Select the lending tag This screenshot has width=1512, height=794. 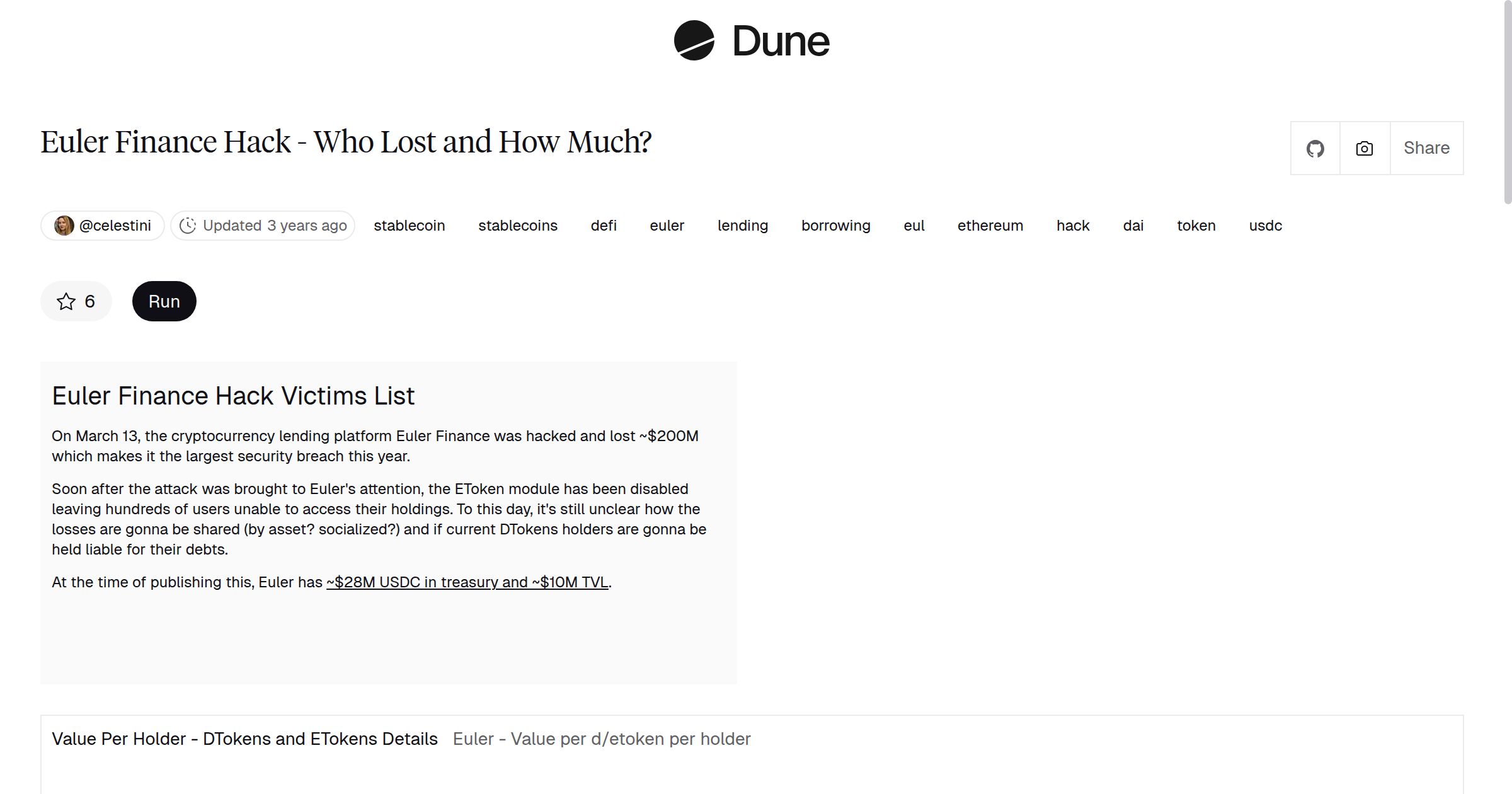[x=743, y=226]
